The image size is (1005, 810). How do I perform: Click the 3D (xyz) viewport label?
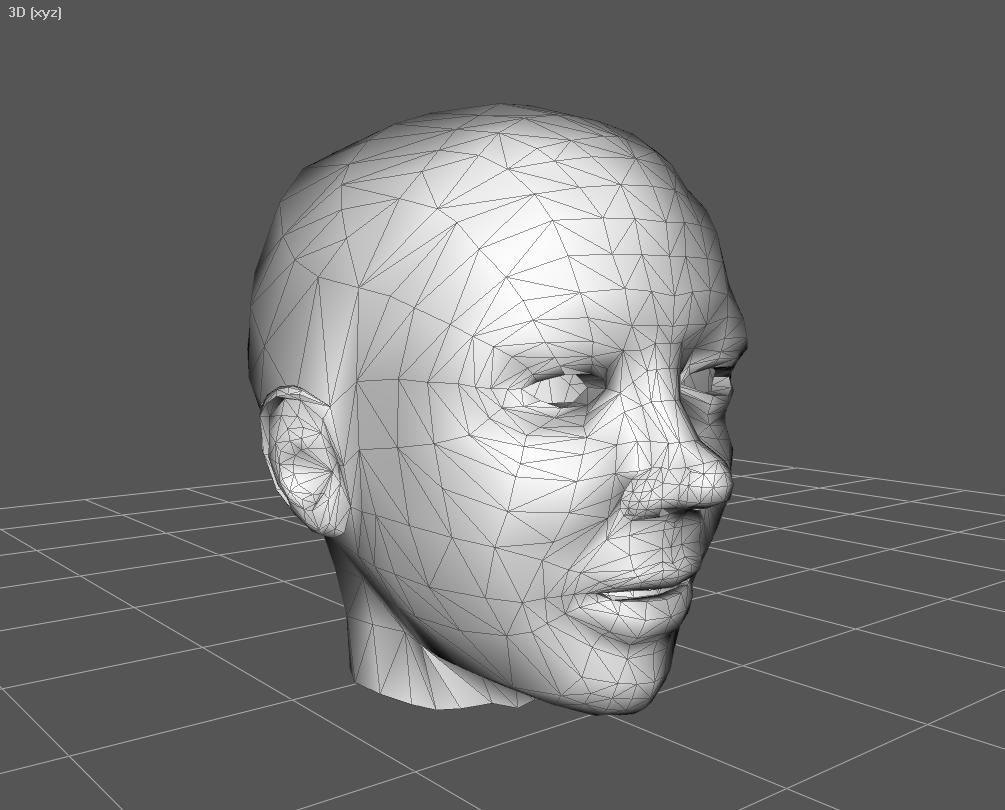pos(35,13)
